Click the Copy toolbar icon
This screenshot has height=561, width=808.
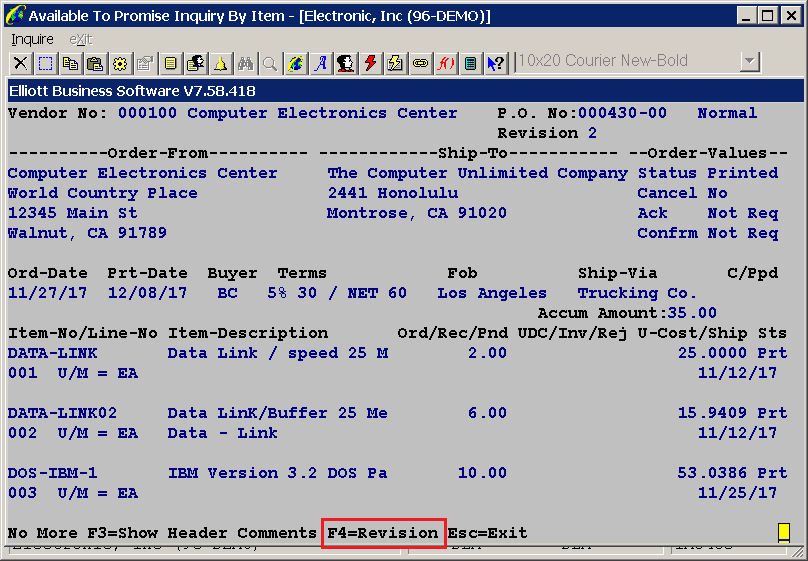70,63
